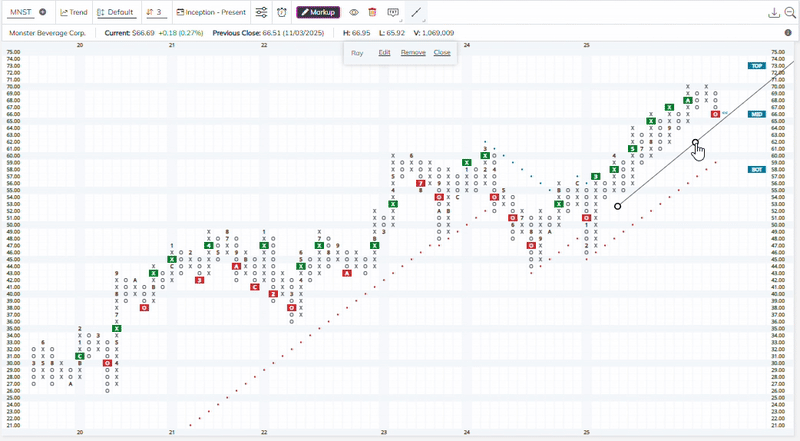The image size is (800, 441).
Task: Click Remove in the Ray popup
Action: [413, 53]
